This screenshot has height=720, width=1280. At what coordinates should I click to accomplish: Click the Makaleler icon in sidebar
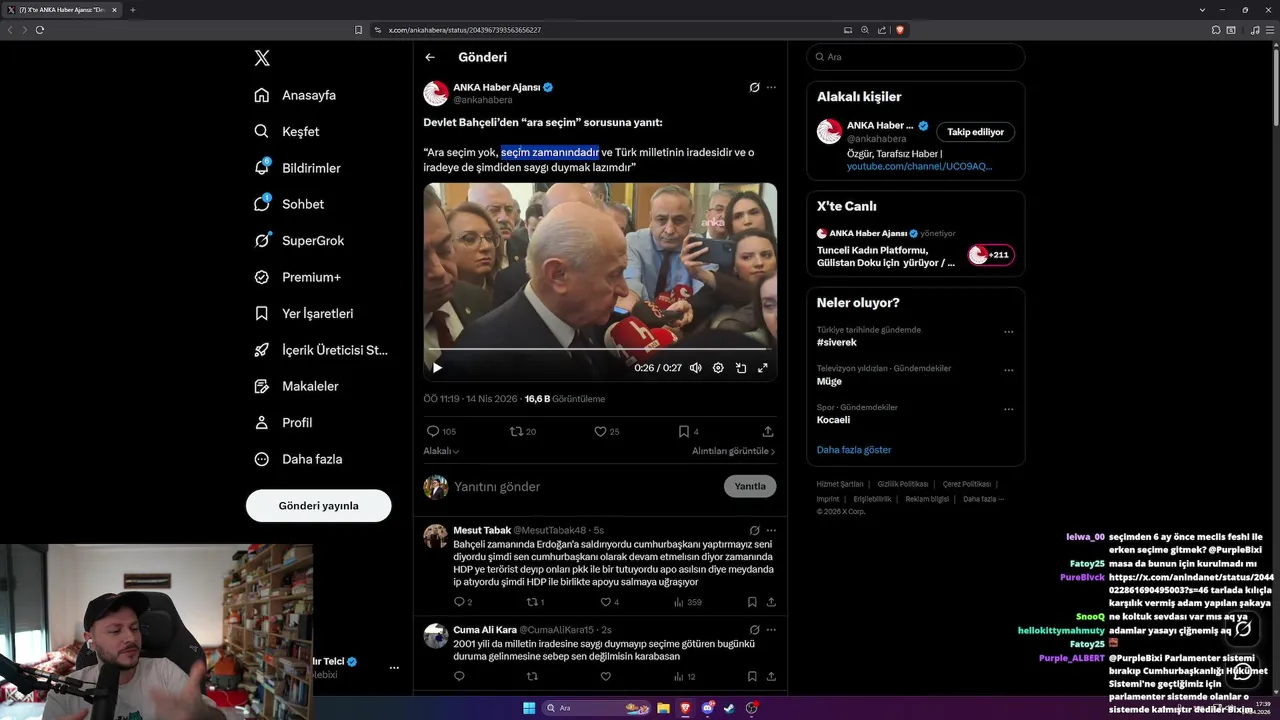point(262,386)
